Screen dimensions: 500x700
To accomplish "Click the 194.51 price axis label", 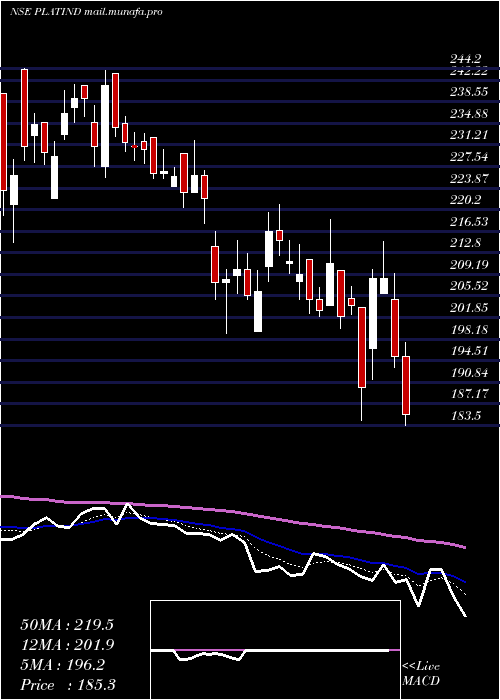I will tap(468, 350).
